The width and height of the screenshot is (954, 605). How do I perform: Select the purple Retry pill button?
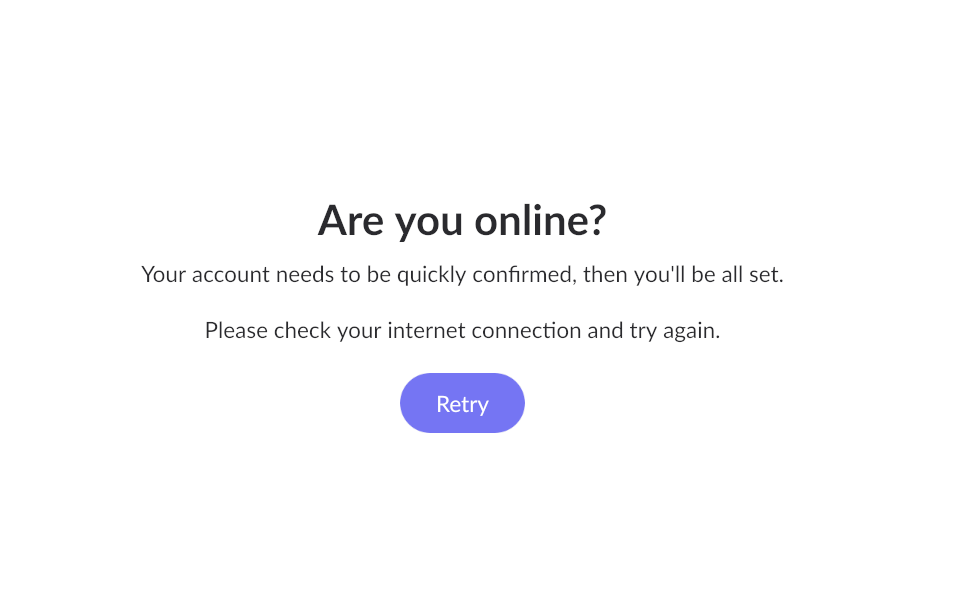462,403
